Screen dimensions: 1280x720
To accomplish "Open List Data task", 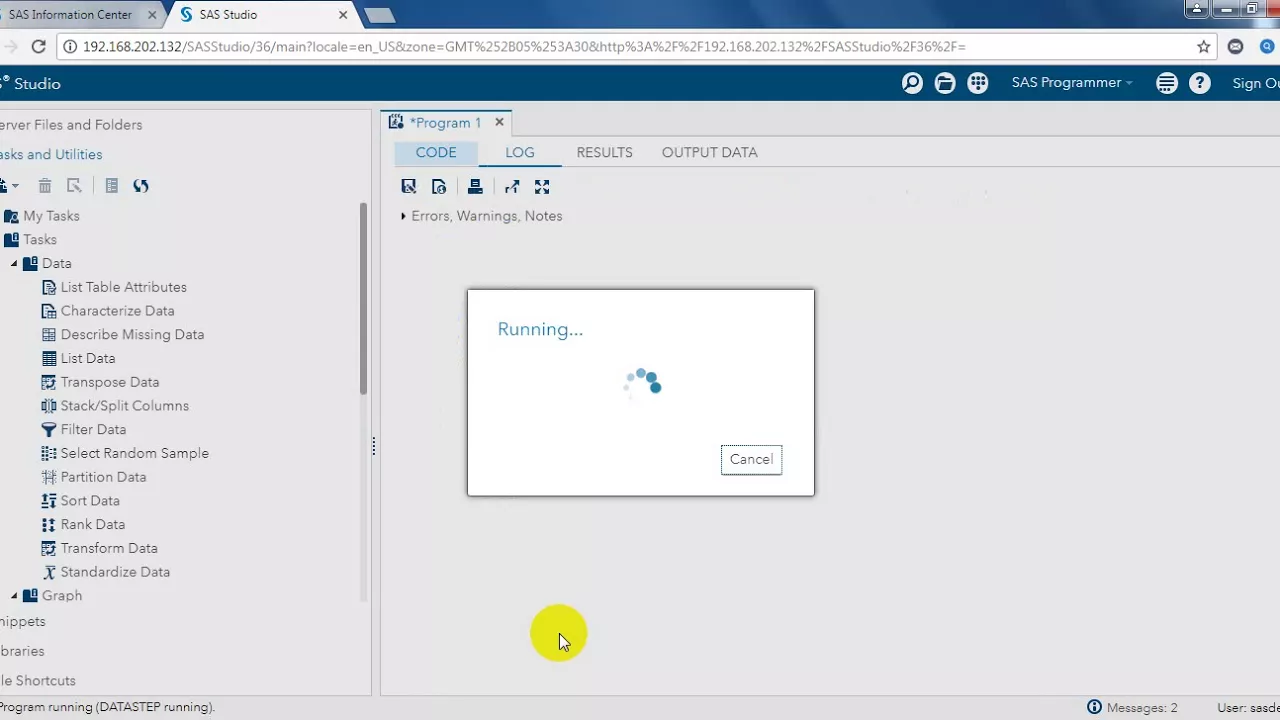I will (78, 358).
